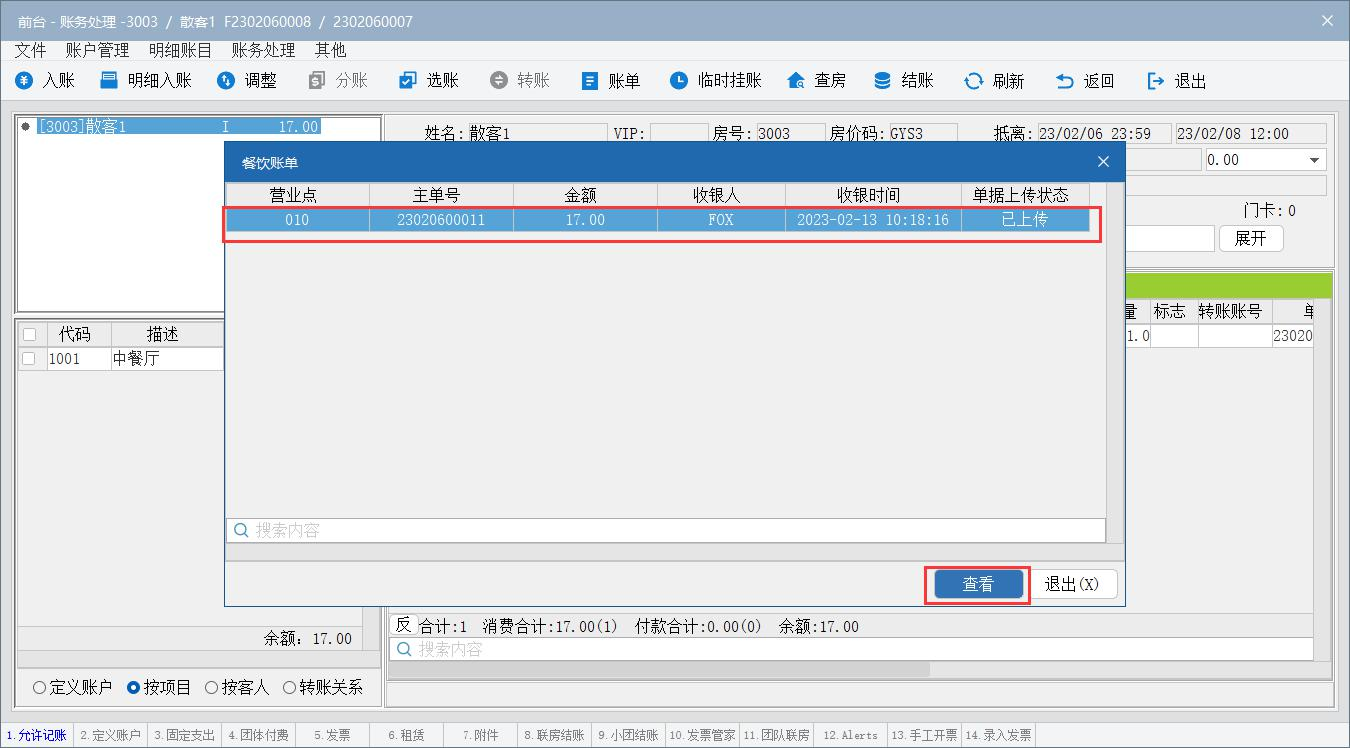This screenshot has height=748, width=1350.
Task: Click the 主单号 column header
Action: click(x=441, y=195)
